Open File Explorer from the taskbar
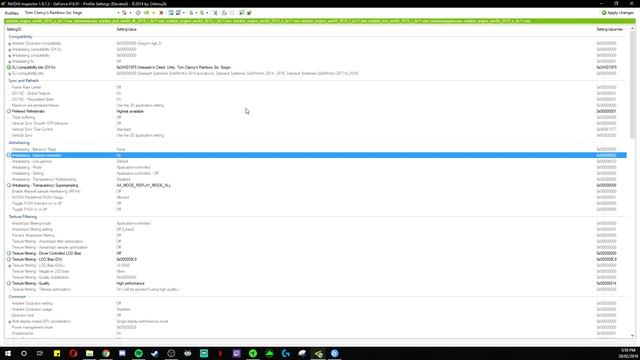Screen dimensions: 640x360 pos(89,353)
